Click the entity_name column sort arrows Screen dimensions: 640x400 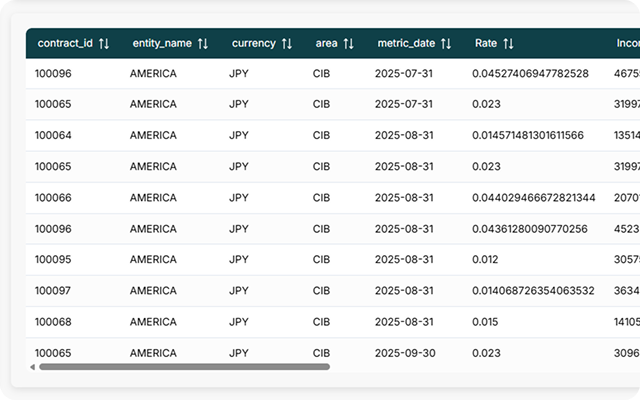pos(203,44)
